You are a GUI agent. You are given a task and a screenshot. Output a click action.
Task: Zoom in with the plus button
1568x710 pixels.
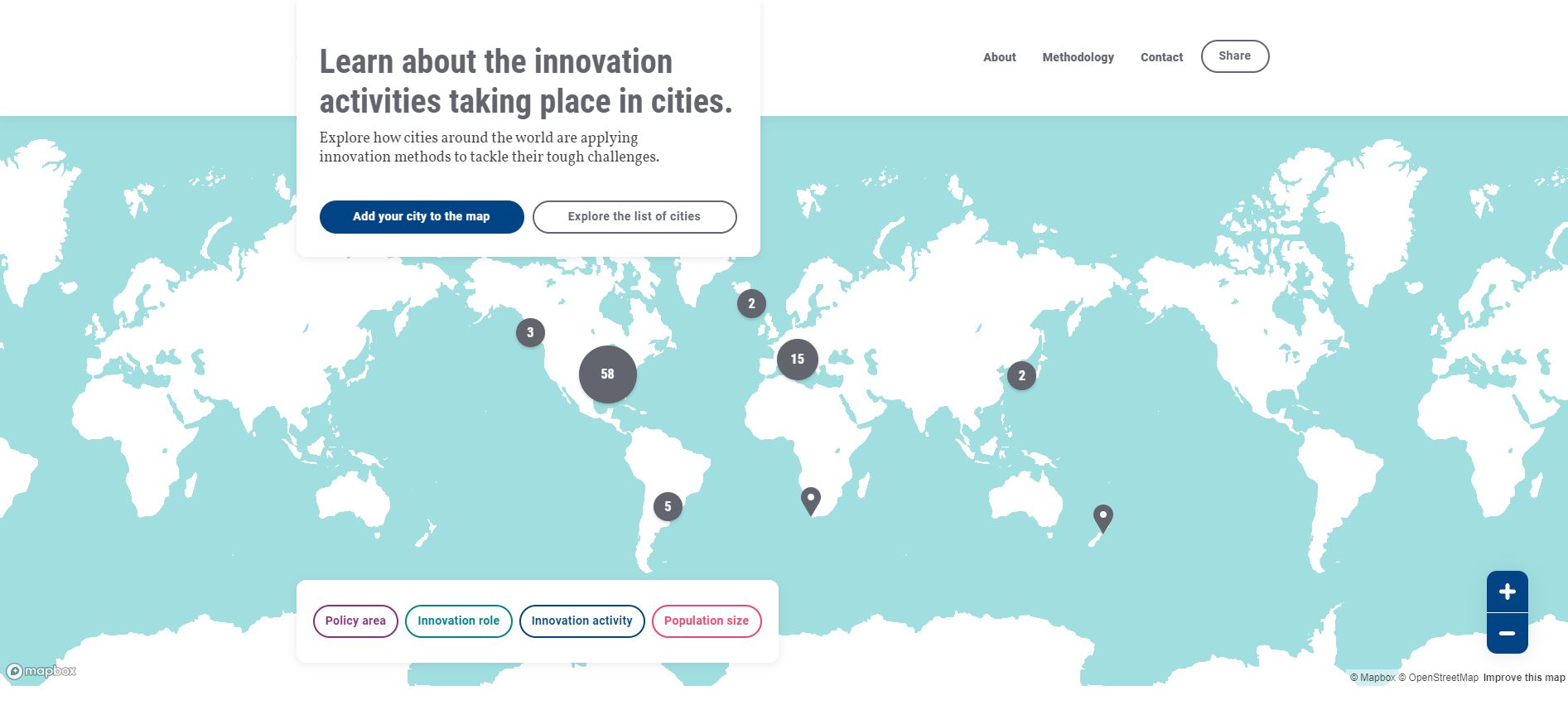click(1507, 592)
